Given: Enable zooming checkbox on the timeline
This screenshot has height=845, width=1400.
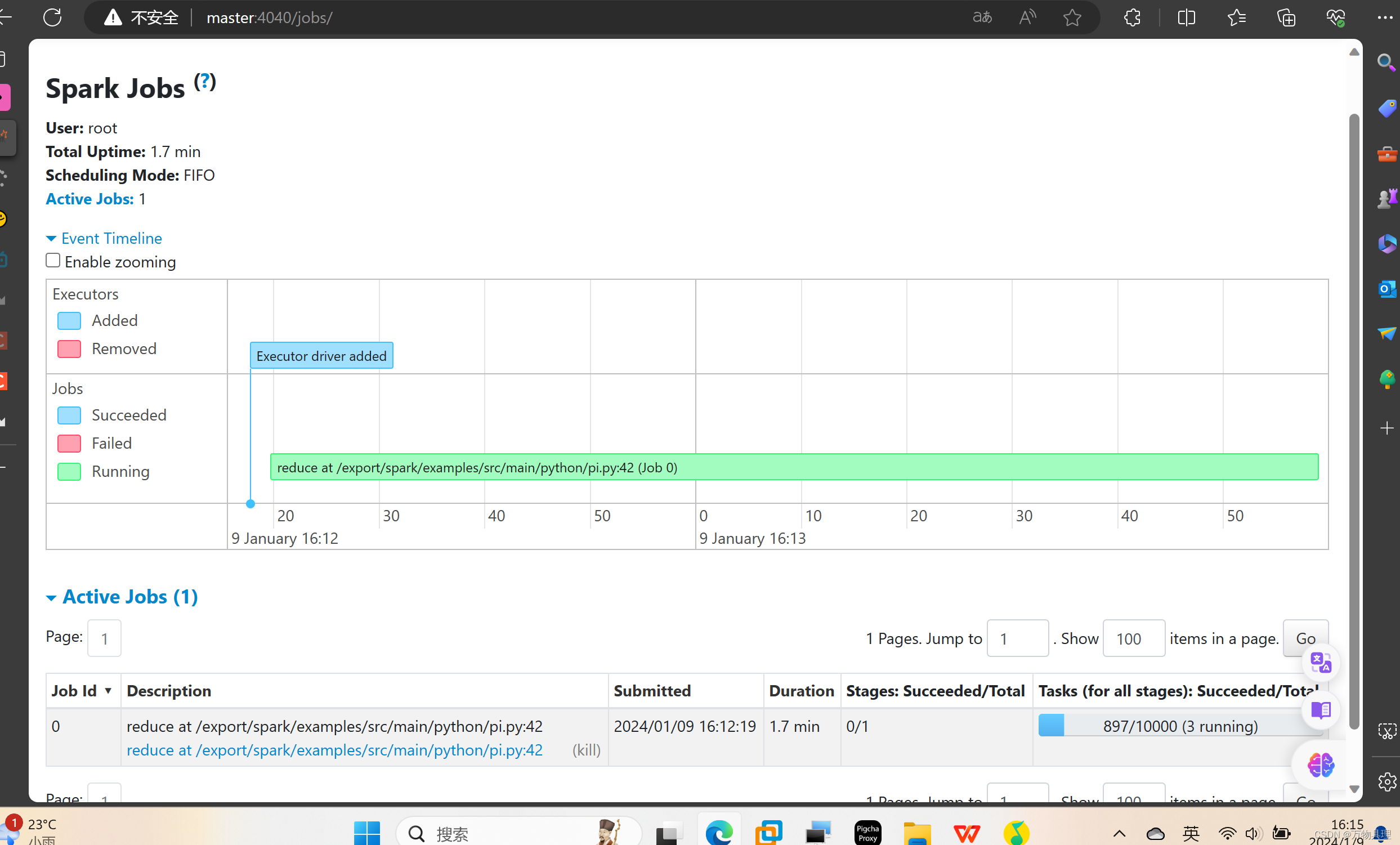Looking at the screenshot, I should (53, 260).
